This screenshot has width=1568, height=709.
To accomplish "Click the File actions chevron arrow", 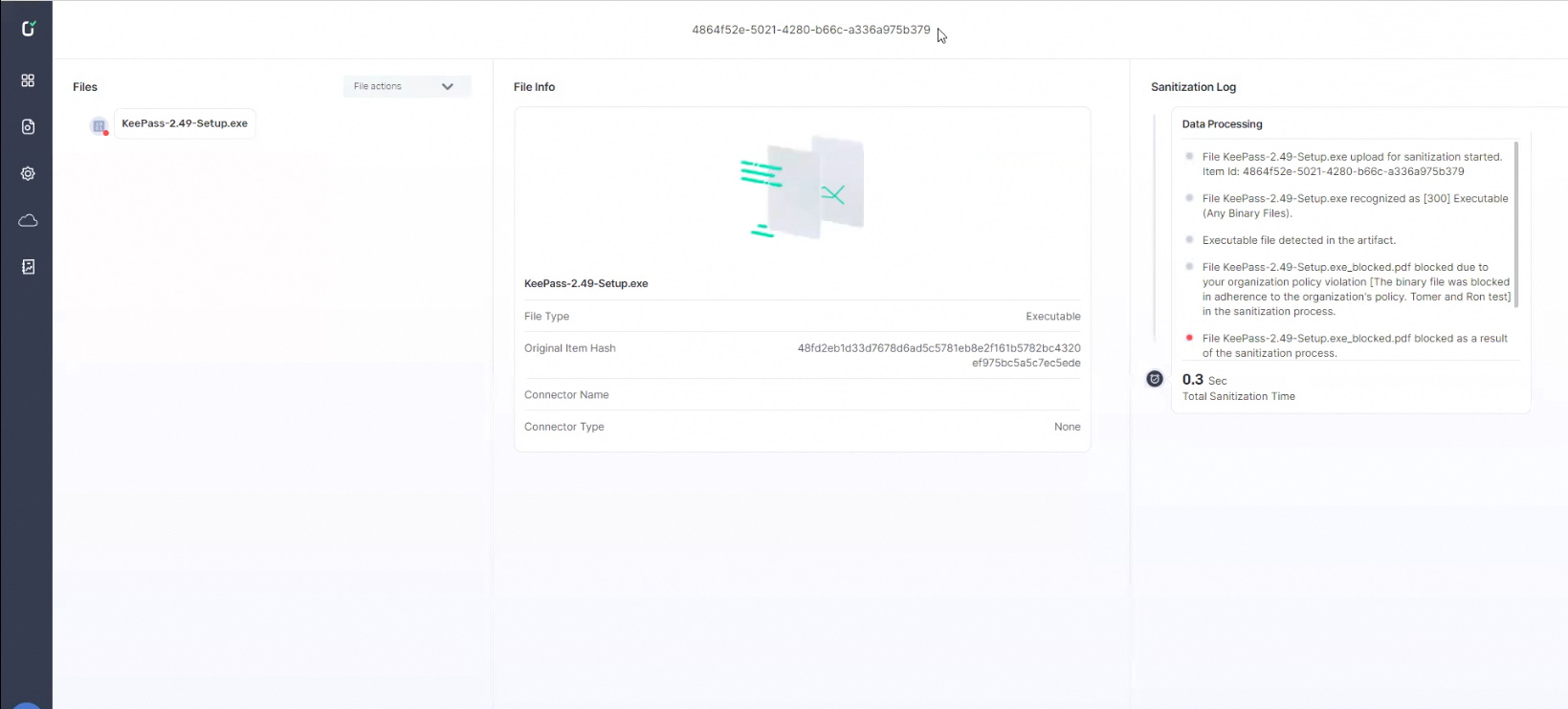I will [x=447, y=86].
